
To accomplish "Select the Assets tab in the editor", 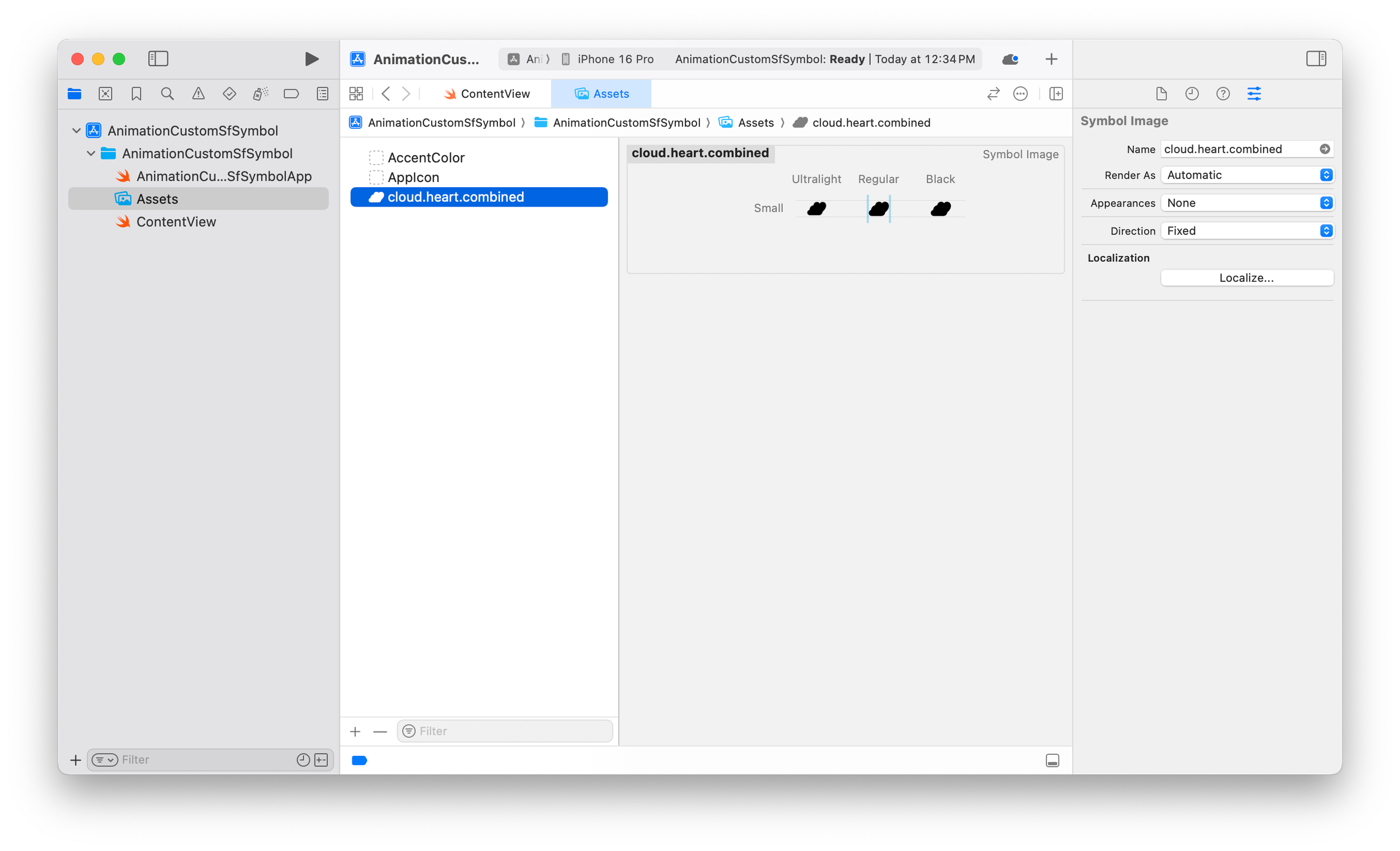I will tap(601, 93).
